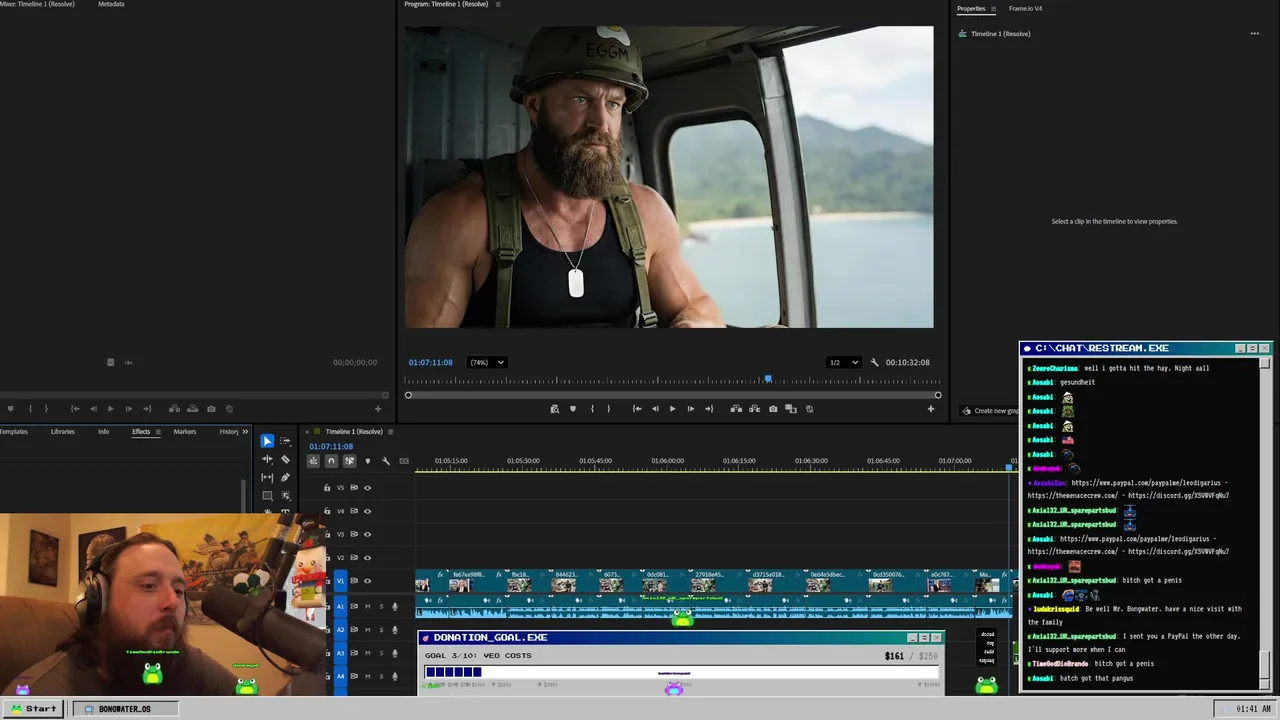1280x720 pixels.
Task: Click timeline playhead timecode 01:07:11:08
Action: 331,446
